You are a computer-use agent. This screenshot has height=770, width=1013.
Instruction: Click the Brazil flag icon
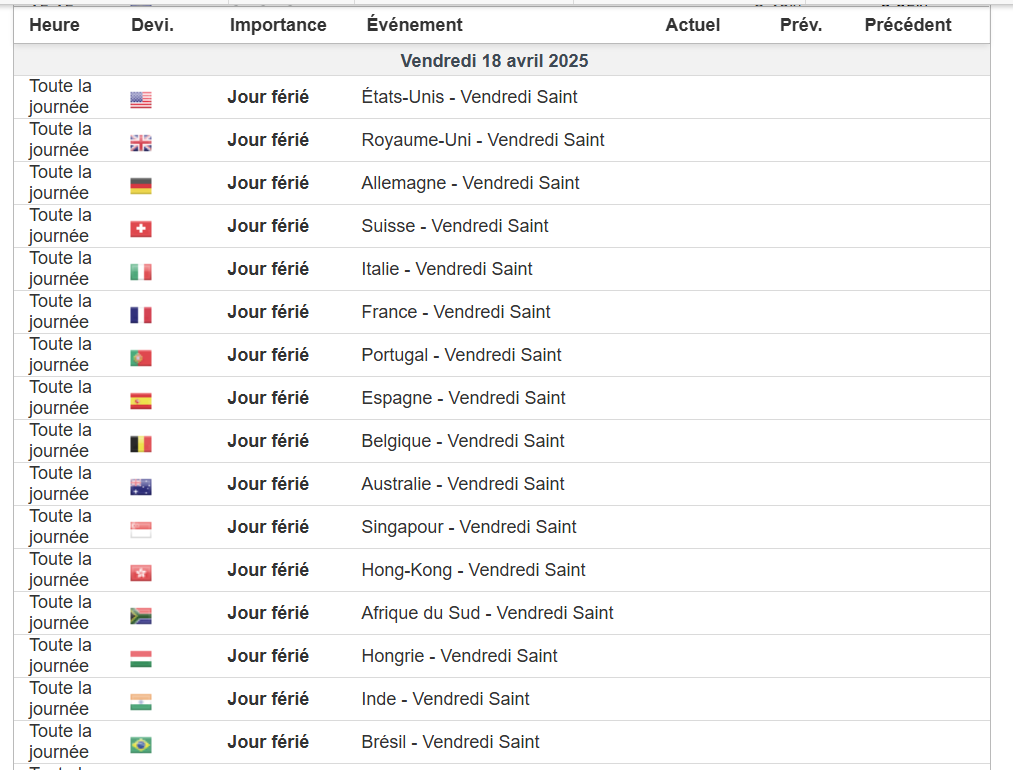pos(141,745)
